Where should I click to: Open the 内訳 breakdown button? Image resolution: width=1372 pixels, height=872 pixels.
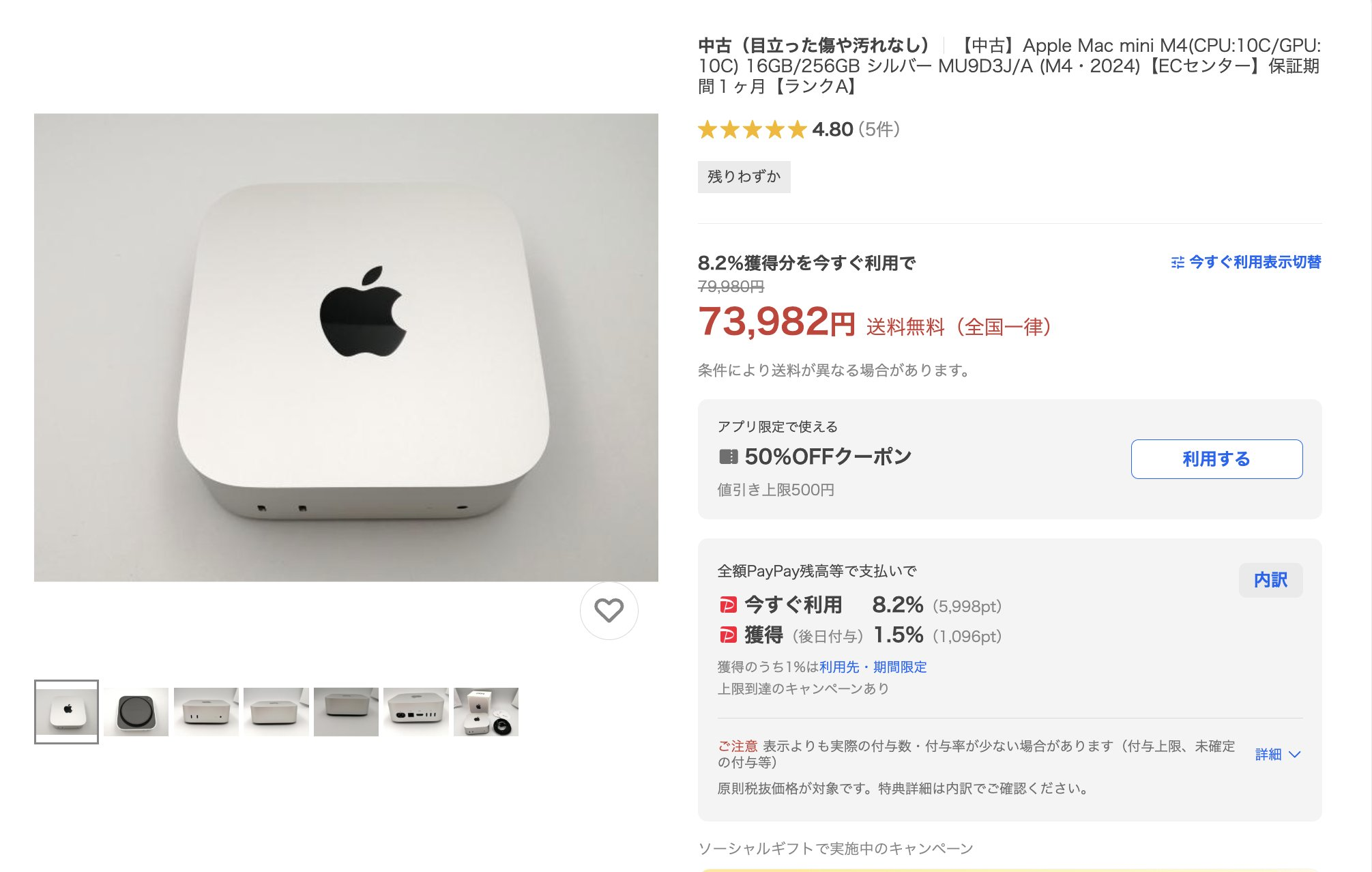tap(1270, 580)
